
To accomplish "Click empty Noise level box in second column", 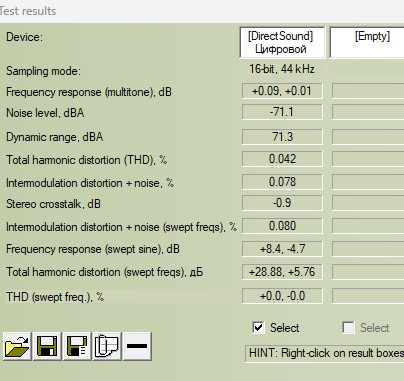I will tap(368, 112).
